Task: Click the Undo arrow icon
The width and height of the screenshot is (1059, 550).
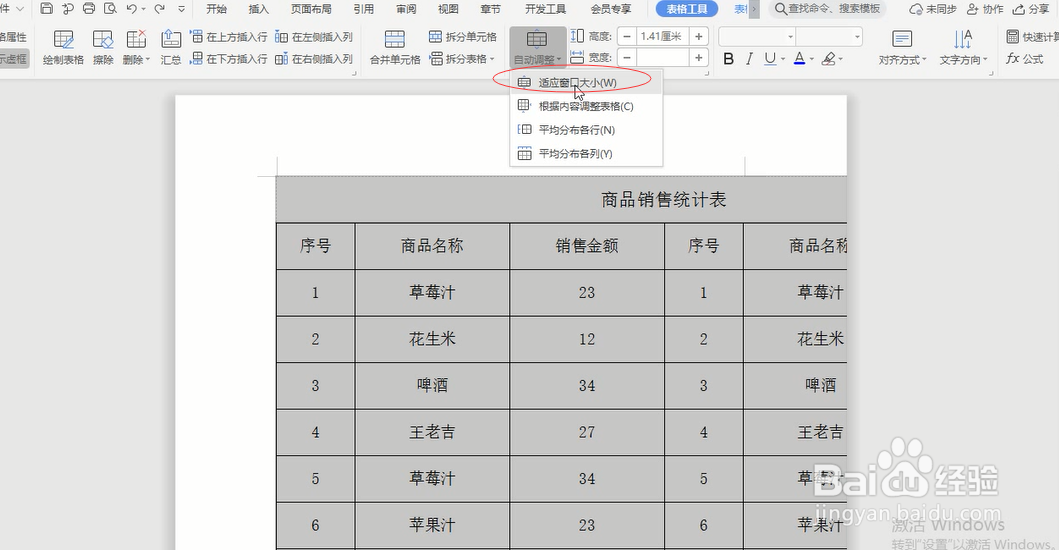Action: 132,9
